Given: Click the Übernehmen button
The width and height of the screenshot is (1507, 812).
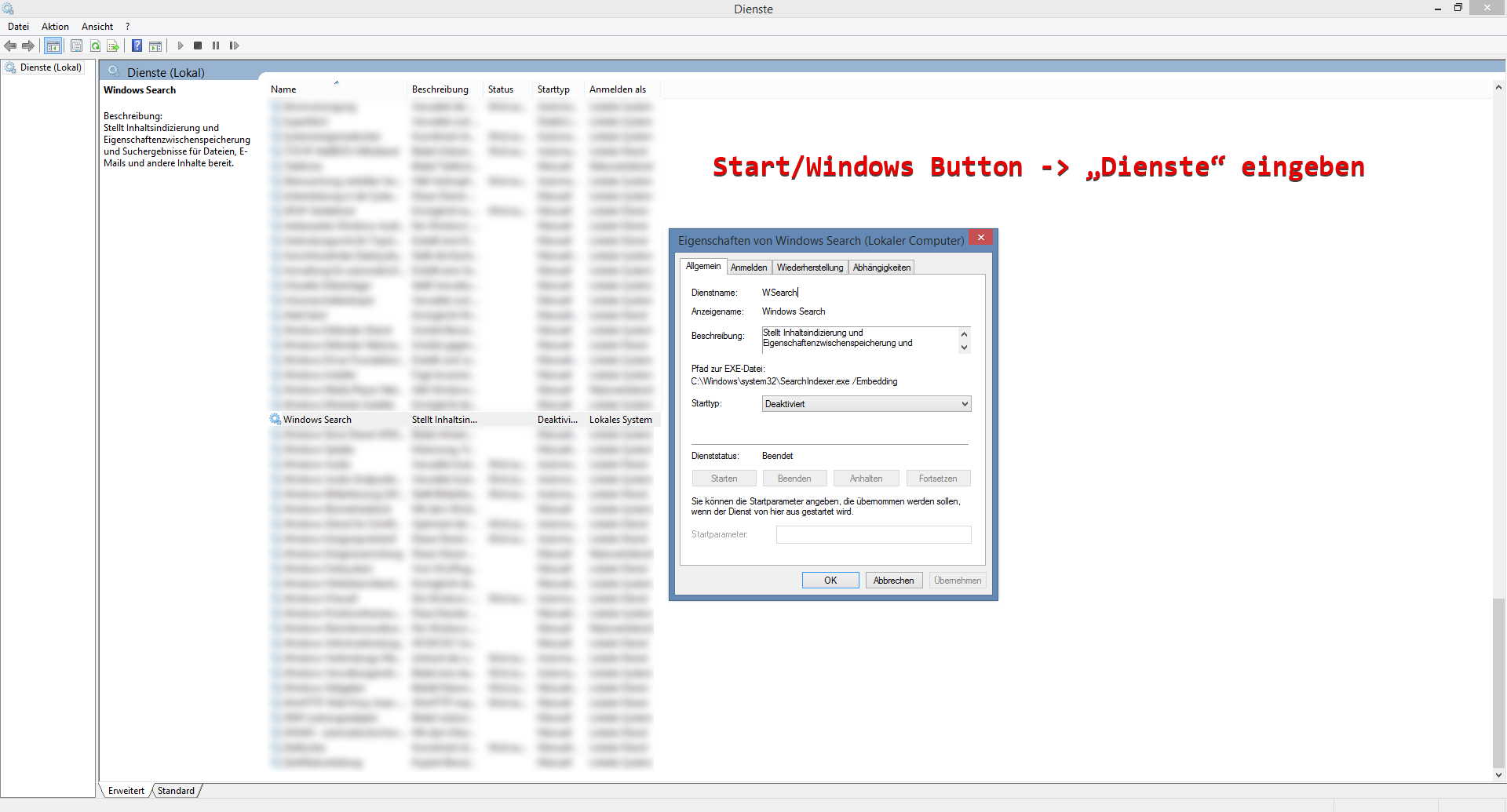Looking at the screenshot, I should click(x=958, y=581).
